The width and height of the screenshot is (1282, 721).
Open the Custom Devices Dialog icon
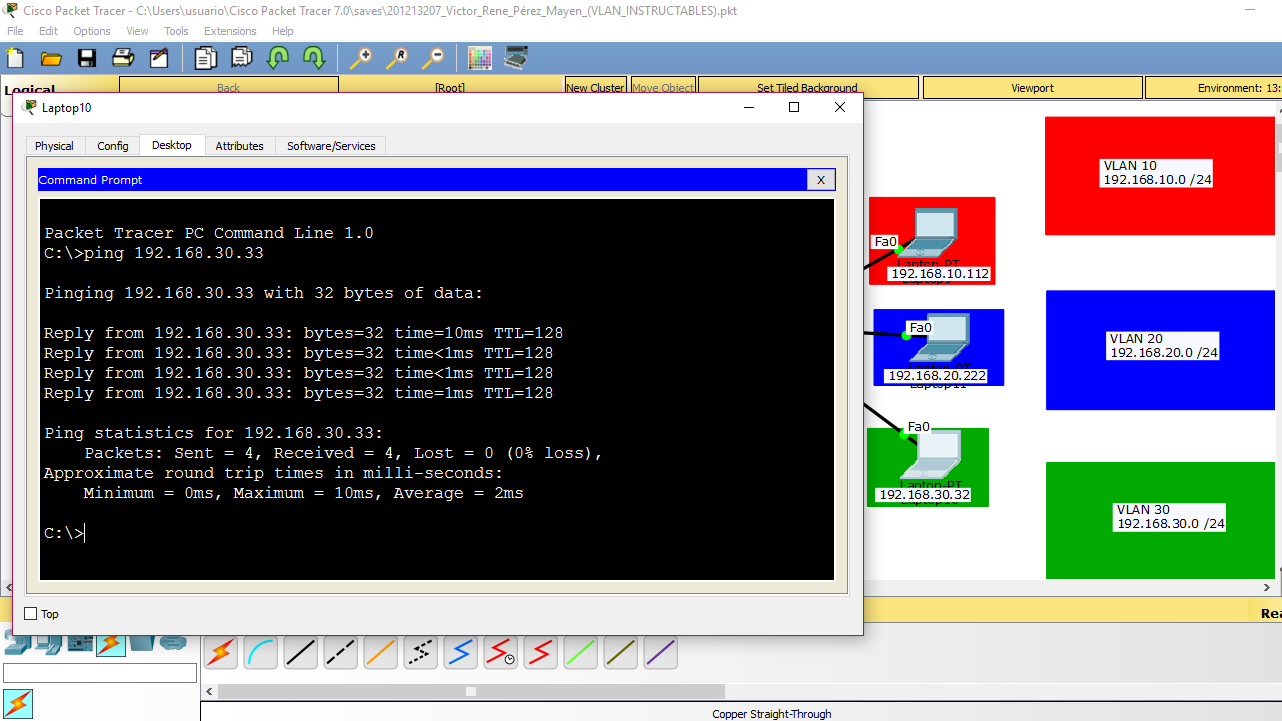click(516, 58)
